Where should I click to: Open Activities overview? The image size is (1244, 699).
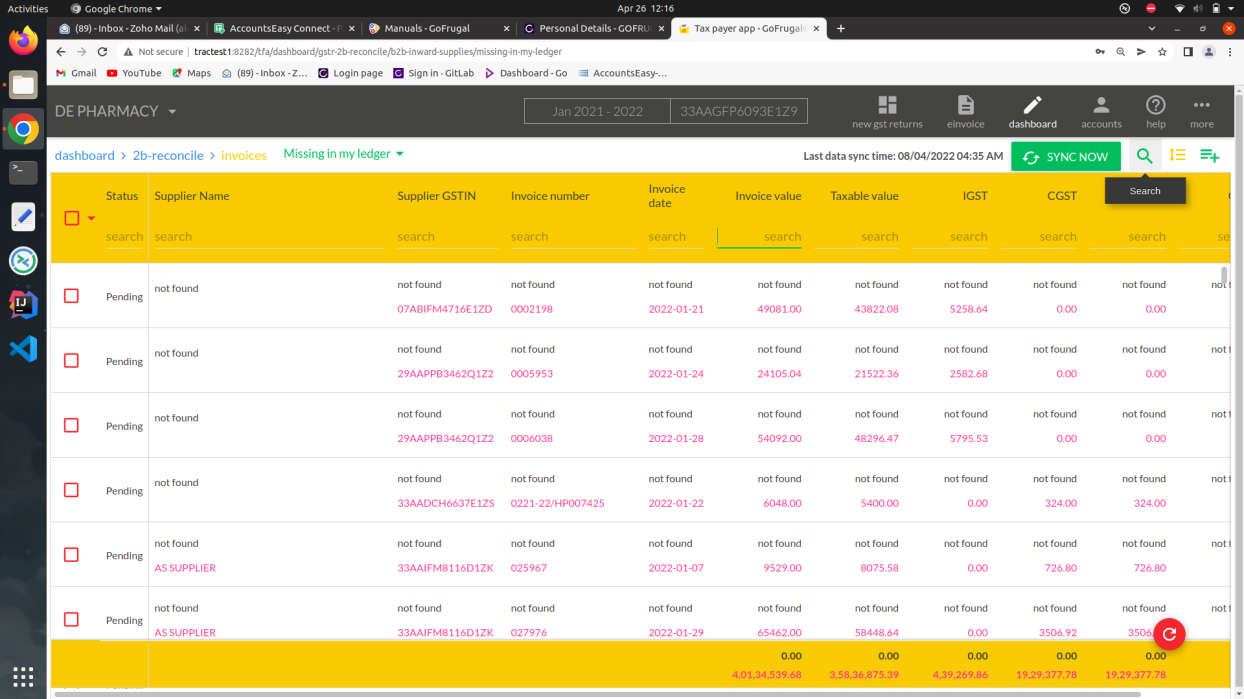click(28, 8)
